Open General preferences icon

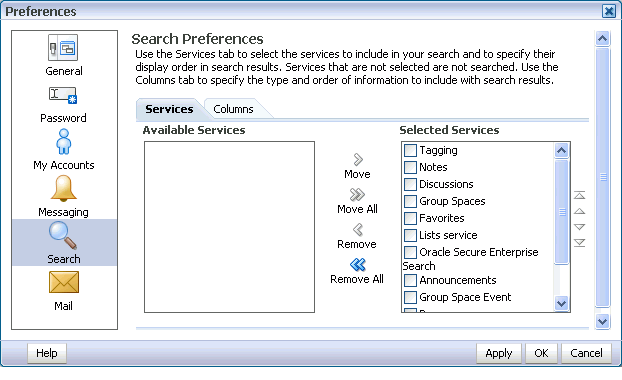(x=63, y=48)
